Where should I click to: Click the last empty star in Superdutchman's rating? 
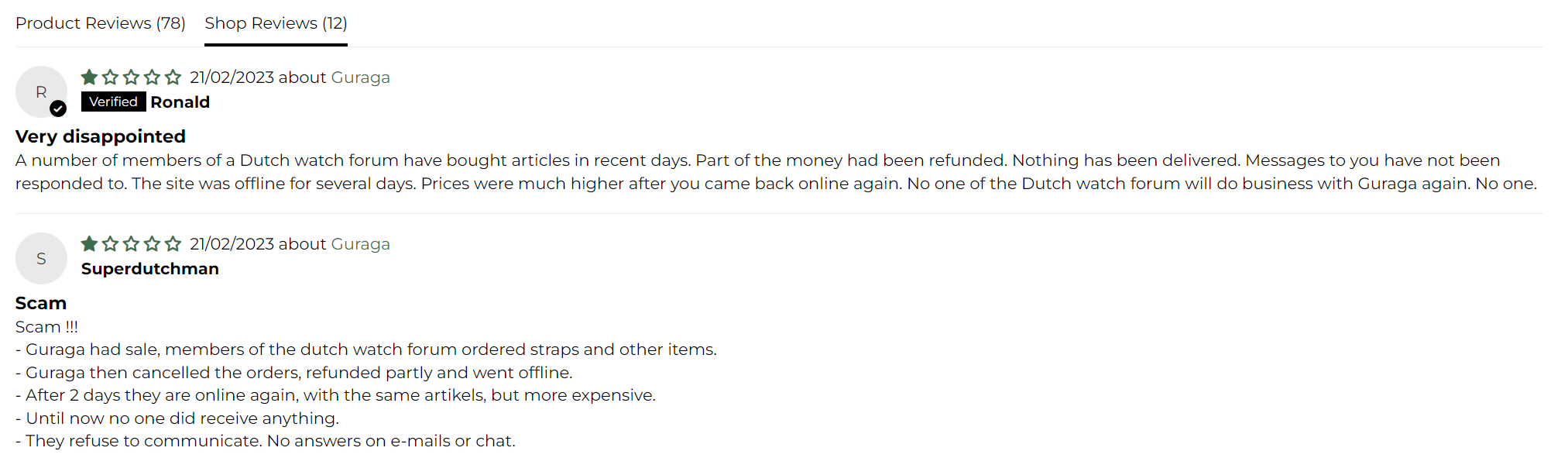[173, 243]
